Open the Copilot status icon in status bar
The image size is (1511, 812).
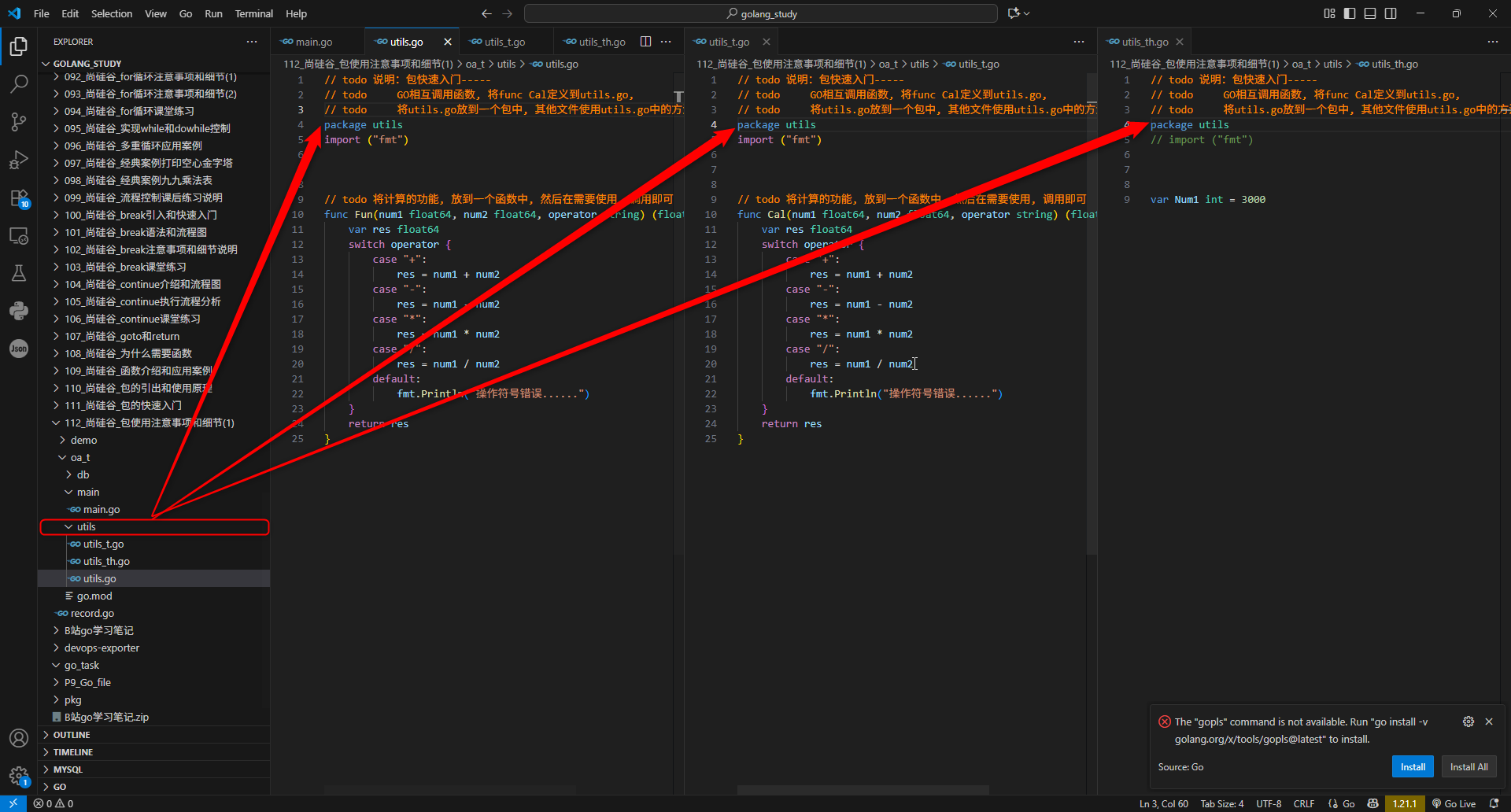[x=1373, y=803]
